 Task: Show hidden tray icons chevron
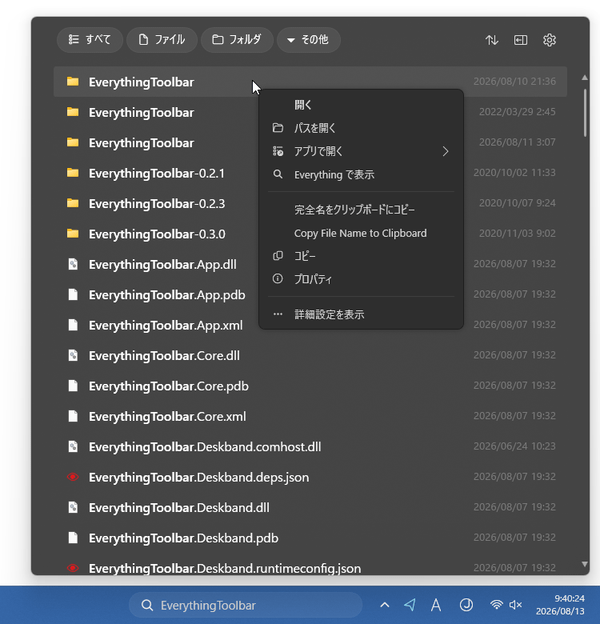(x=384, y=605)
